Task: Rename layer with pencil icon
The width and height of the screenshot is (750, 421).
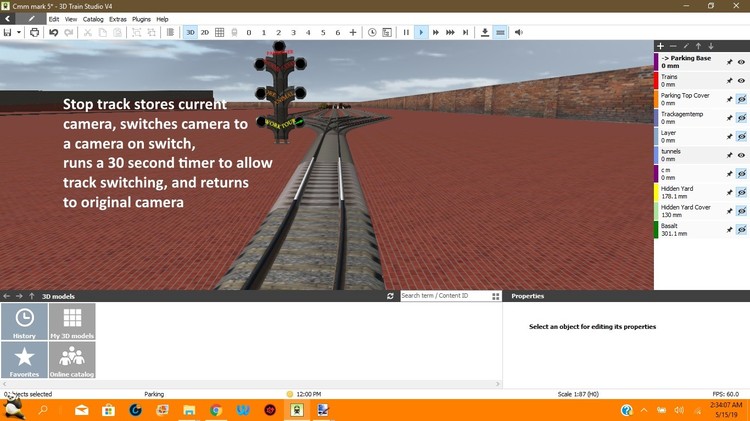Action: coord(686,46)
